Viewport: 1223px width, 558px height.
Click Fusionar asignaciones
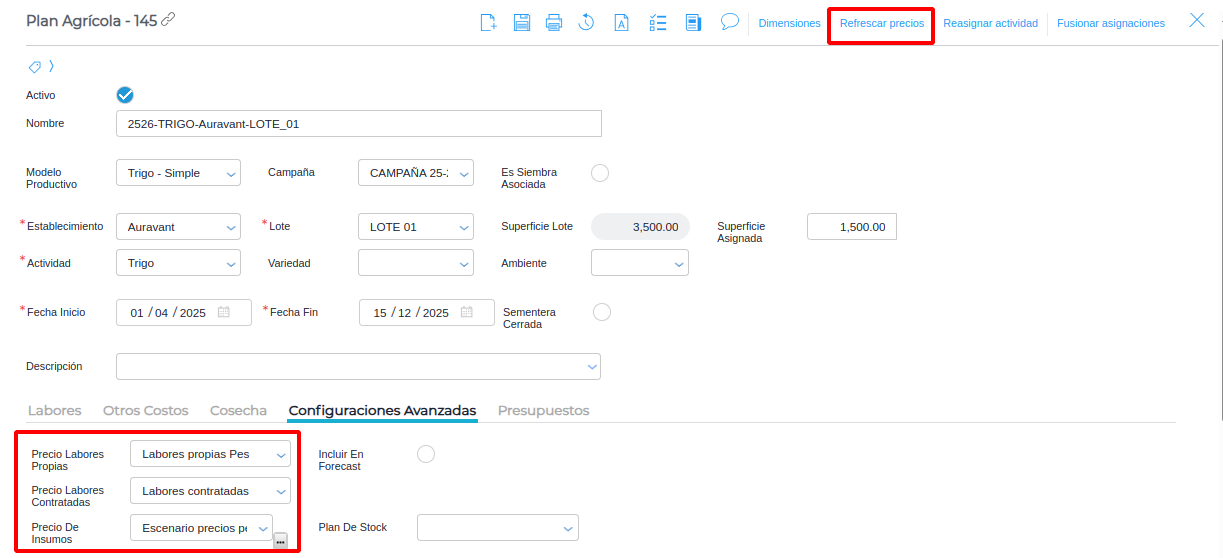coord(1111,23)
